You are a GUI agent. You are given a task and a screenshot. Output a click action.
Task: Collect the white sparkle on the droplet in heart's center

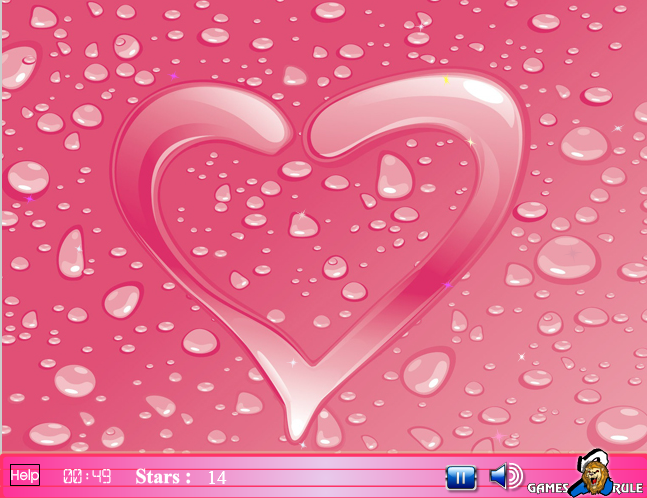302,215
